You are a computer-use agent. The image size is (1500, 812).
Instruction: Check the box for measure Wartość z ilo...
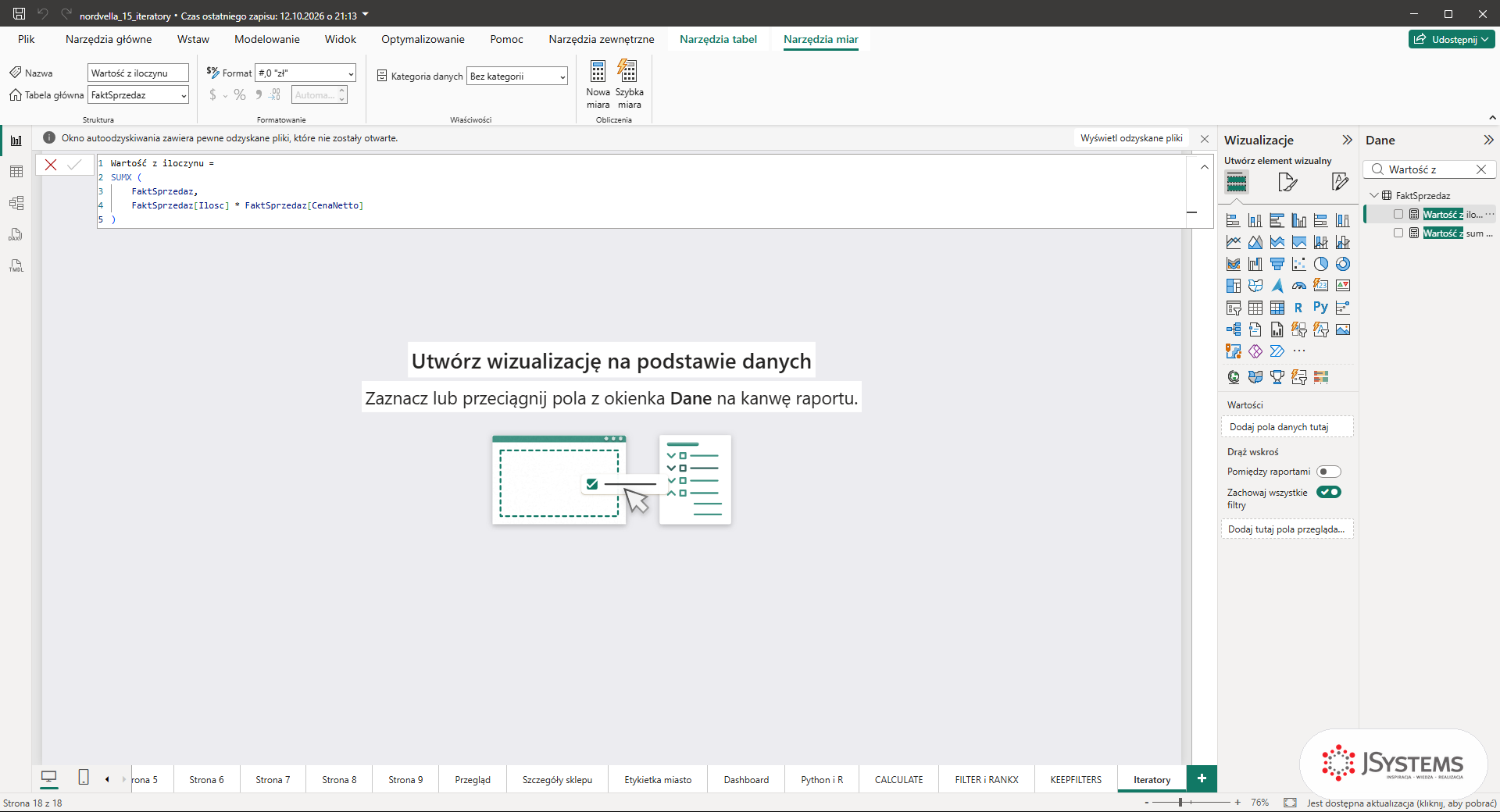tap(1398, 214)
